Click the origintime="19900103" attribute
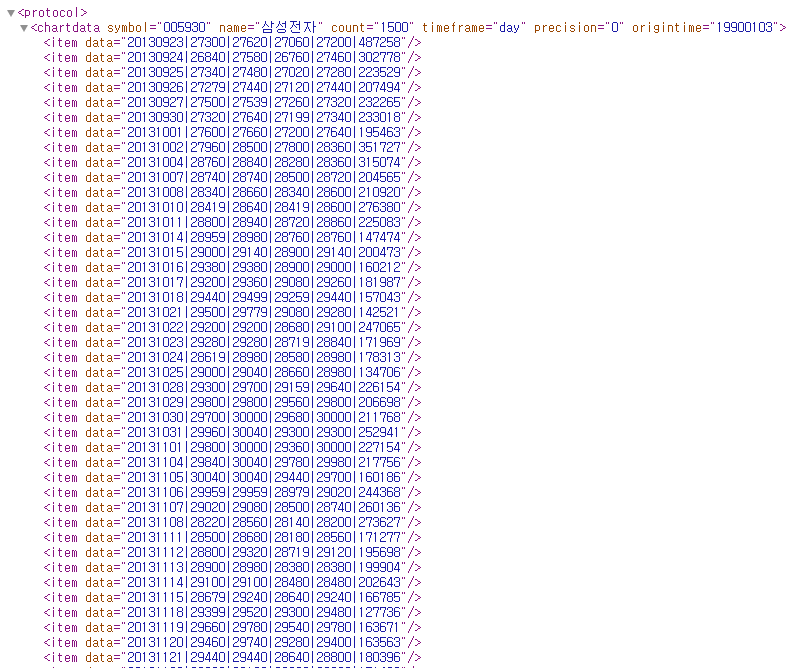 [x=705, y=28]
